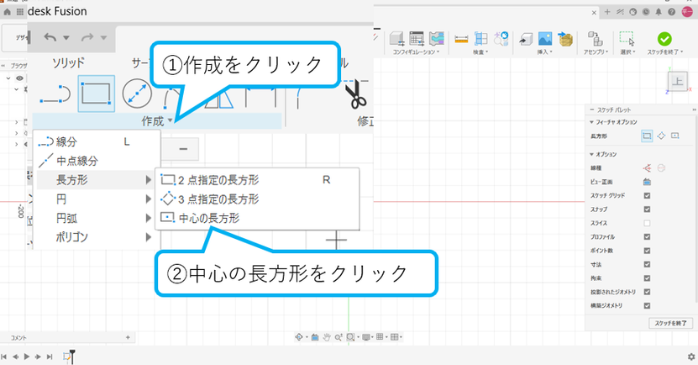
Task: Click the Insert mesh basket icon
Action: [x=565, y=39]
